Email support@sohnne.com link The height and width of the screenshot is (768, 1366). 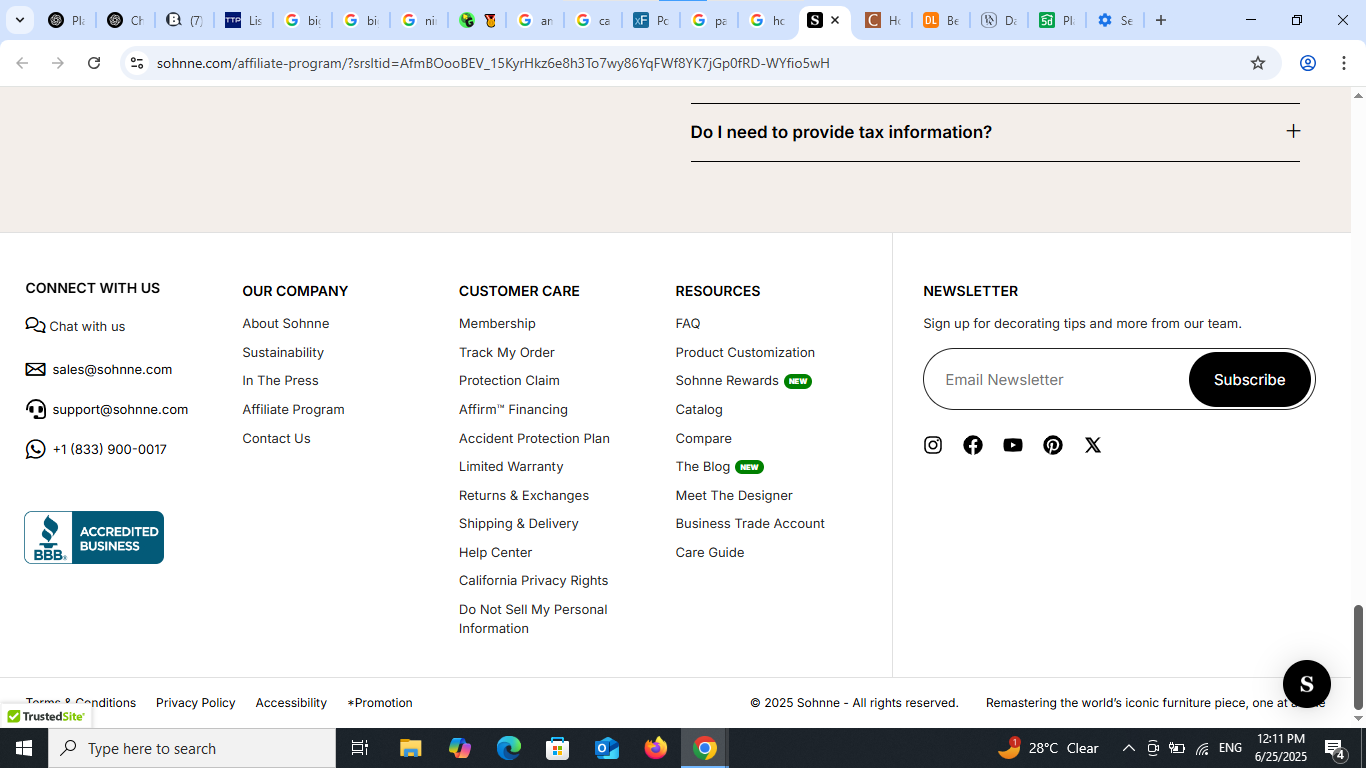point(107,409)
